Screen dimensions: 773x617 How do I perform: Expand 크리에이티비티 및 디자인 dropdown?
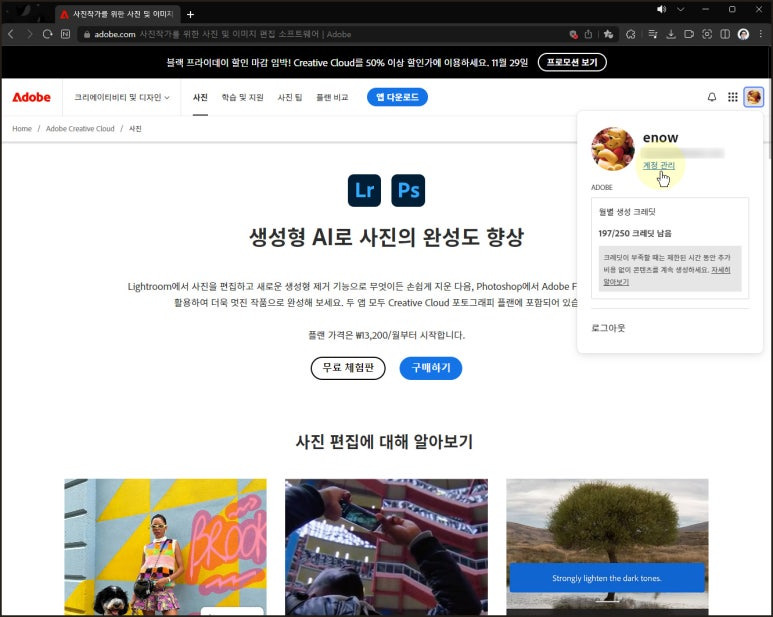pyautogui.click(x=122, y=98)
